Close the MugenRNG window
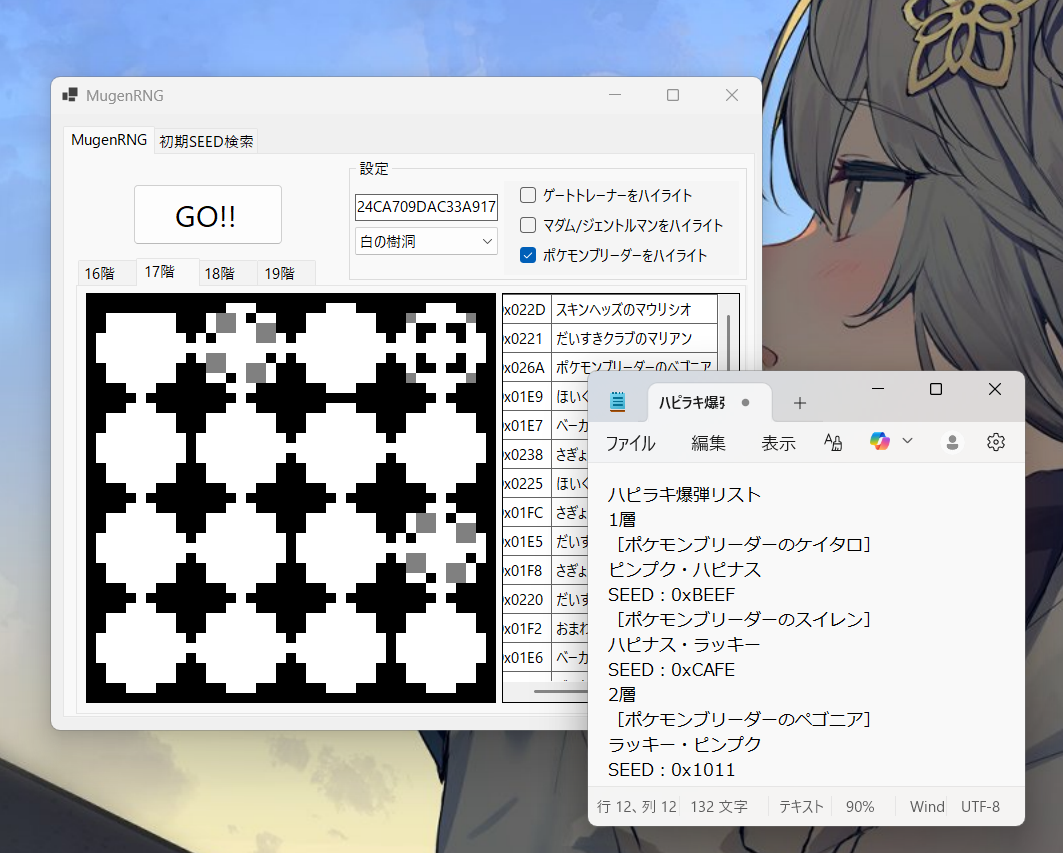The width and height of the screenshot is (1063, 853). [731, 95]
